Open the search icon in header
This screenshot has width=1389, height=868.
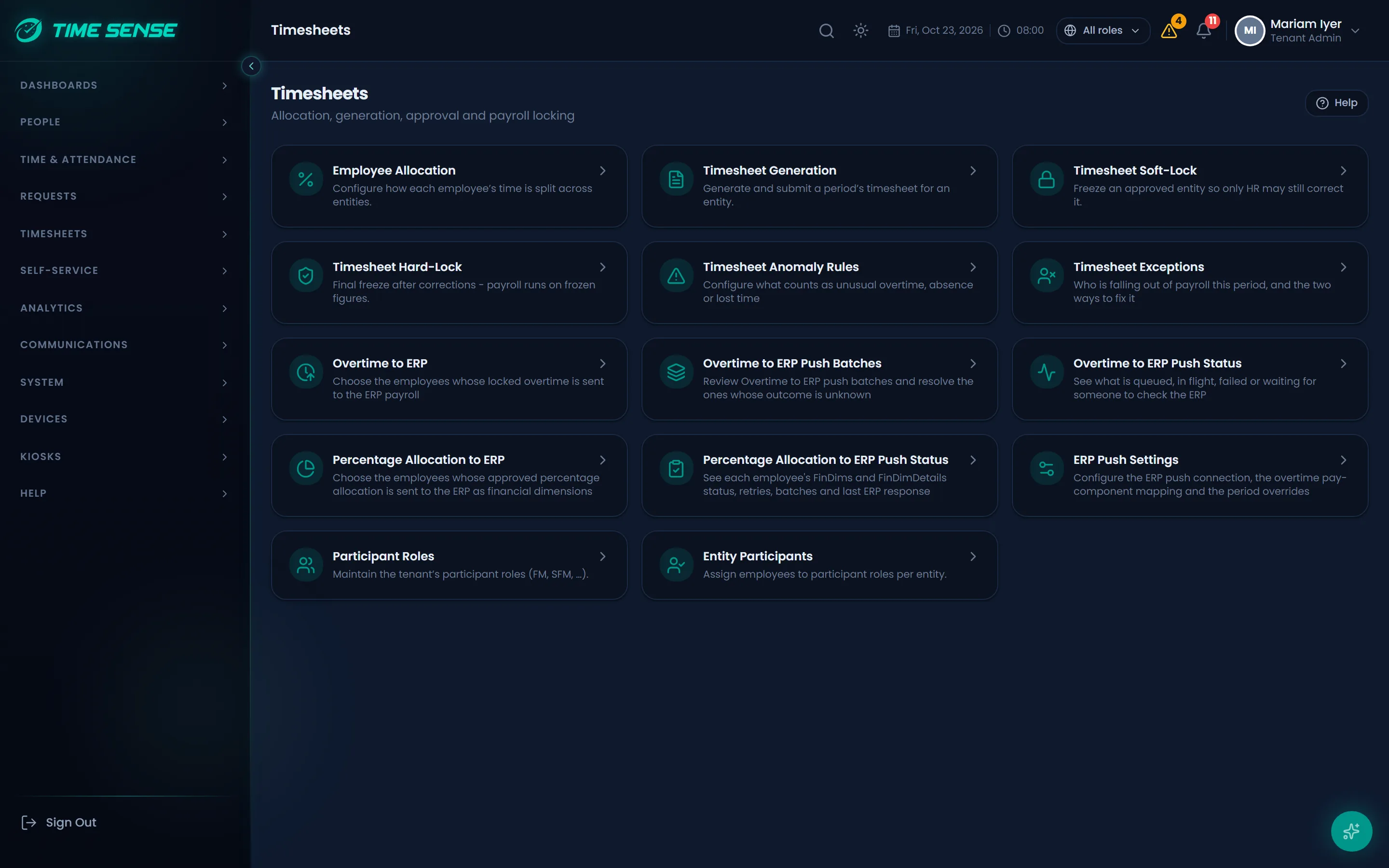[x=826, y=30]
